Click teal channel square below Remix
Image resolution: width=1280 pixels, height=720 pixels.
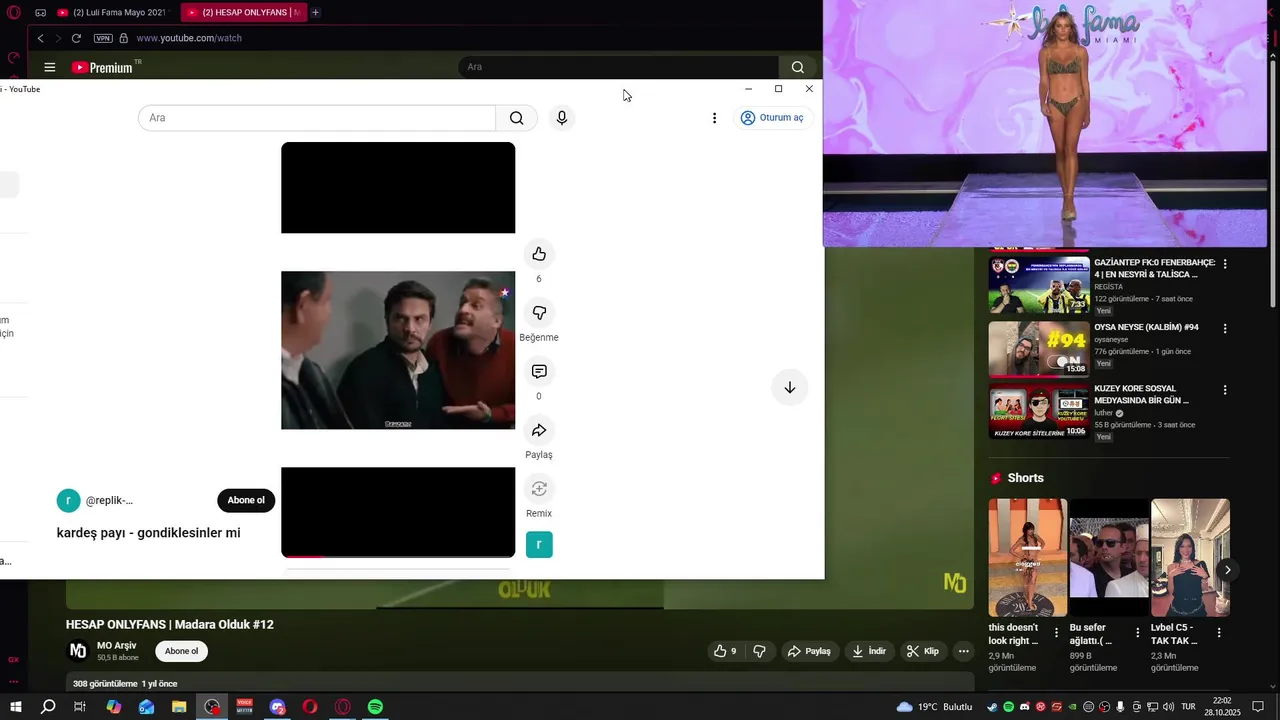539,545
